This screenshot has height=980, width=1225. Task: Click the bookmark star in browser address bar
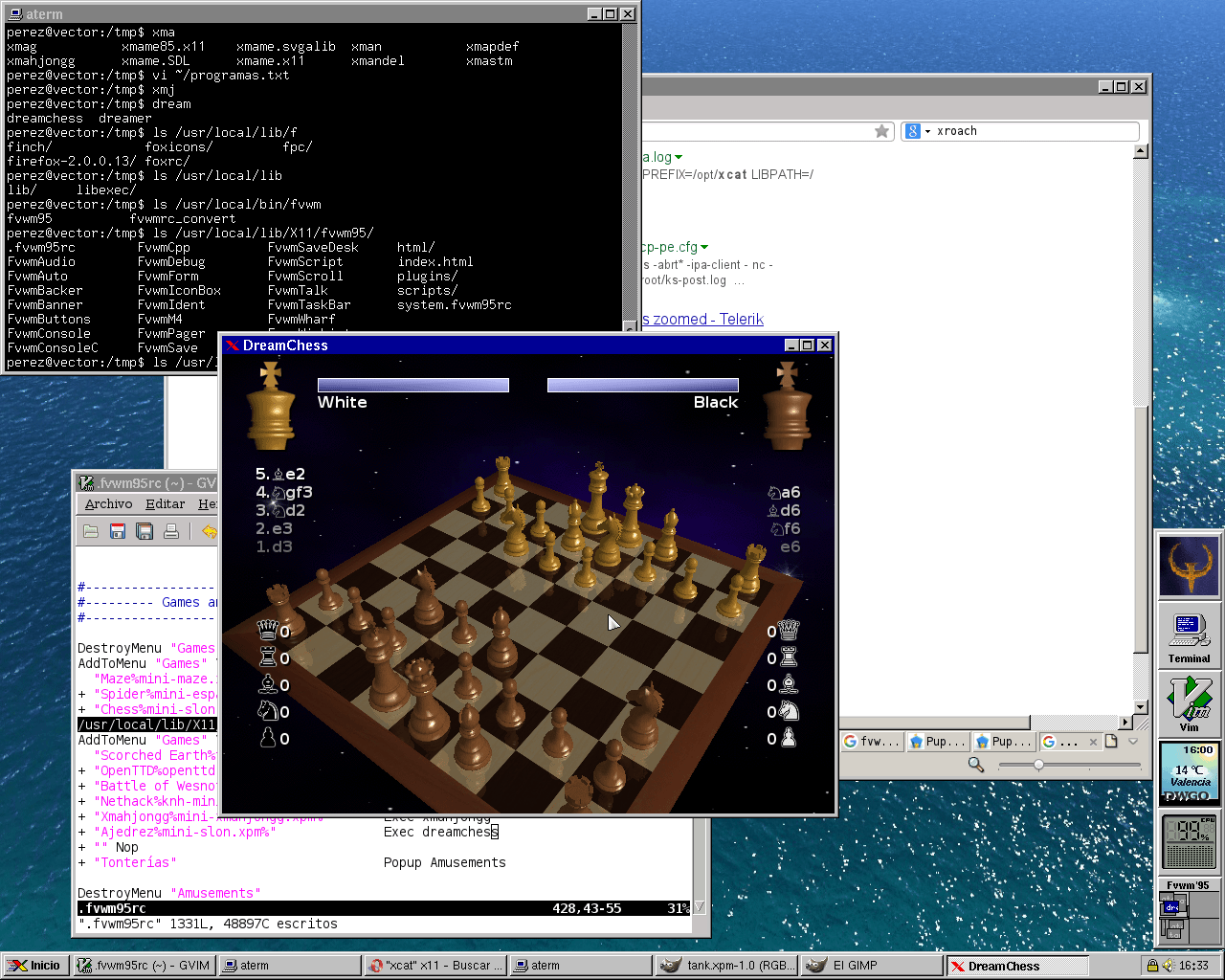click(881, 131)
